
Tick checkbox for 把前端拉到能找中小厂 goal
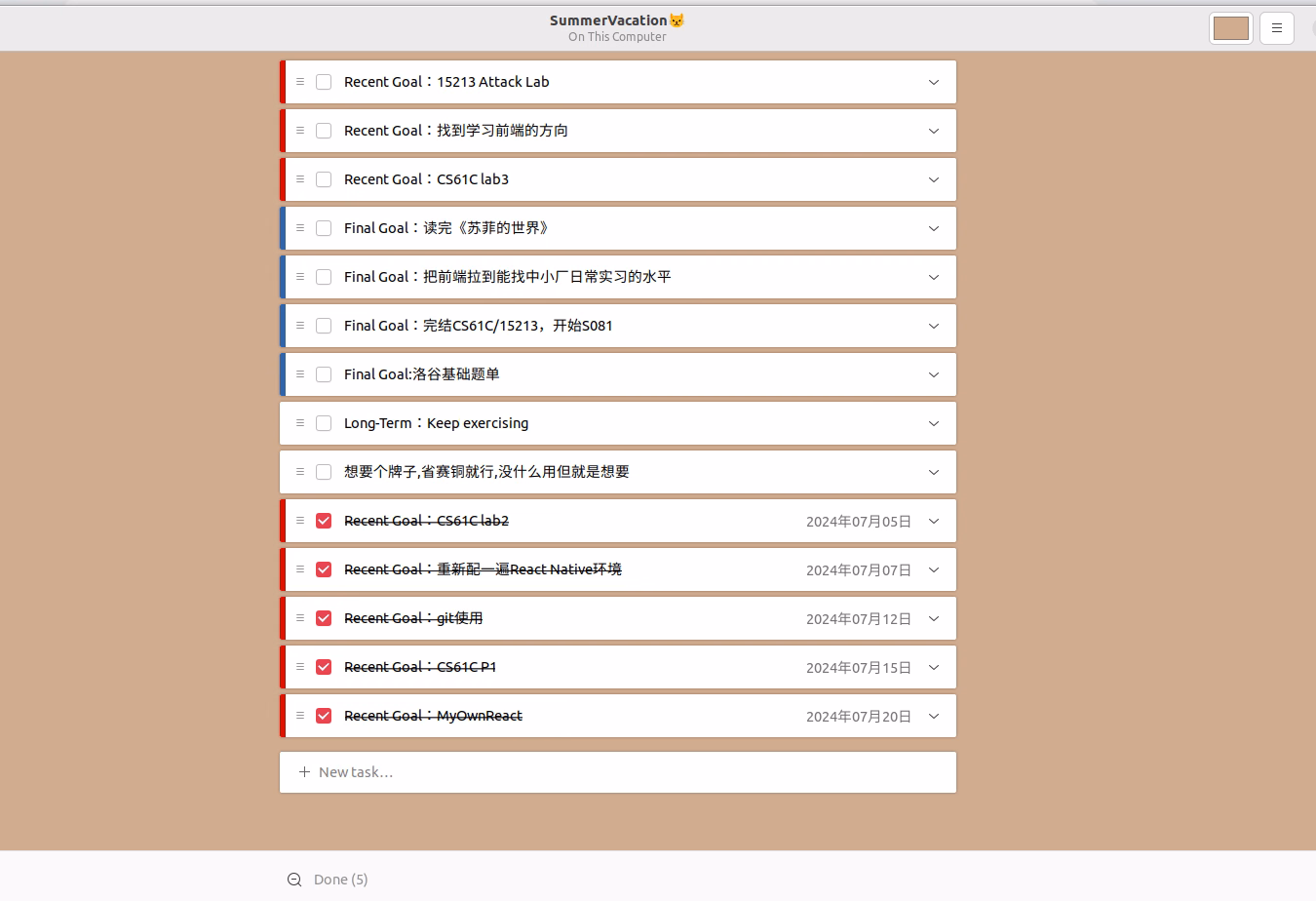point(324,277)
